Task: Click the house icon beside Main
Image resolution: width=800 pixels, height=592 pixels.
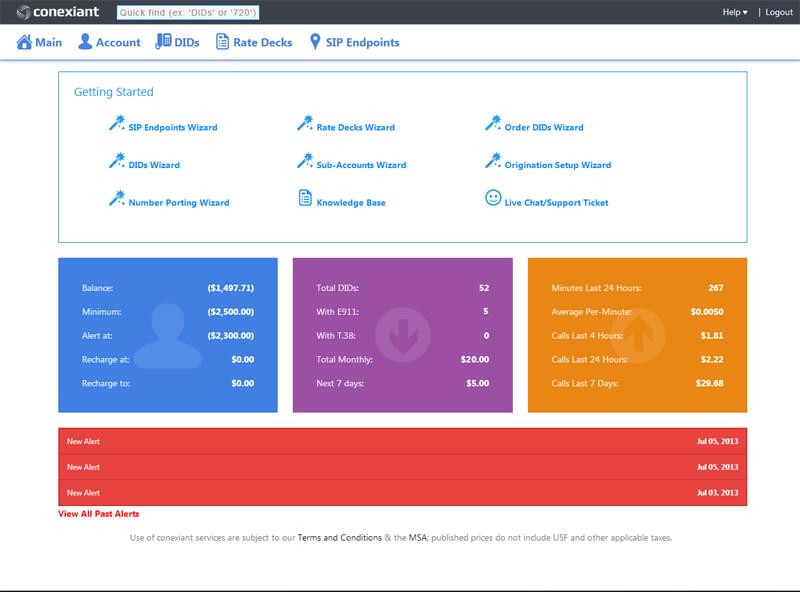Action: [x=24, y=42]
